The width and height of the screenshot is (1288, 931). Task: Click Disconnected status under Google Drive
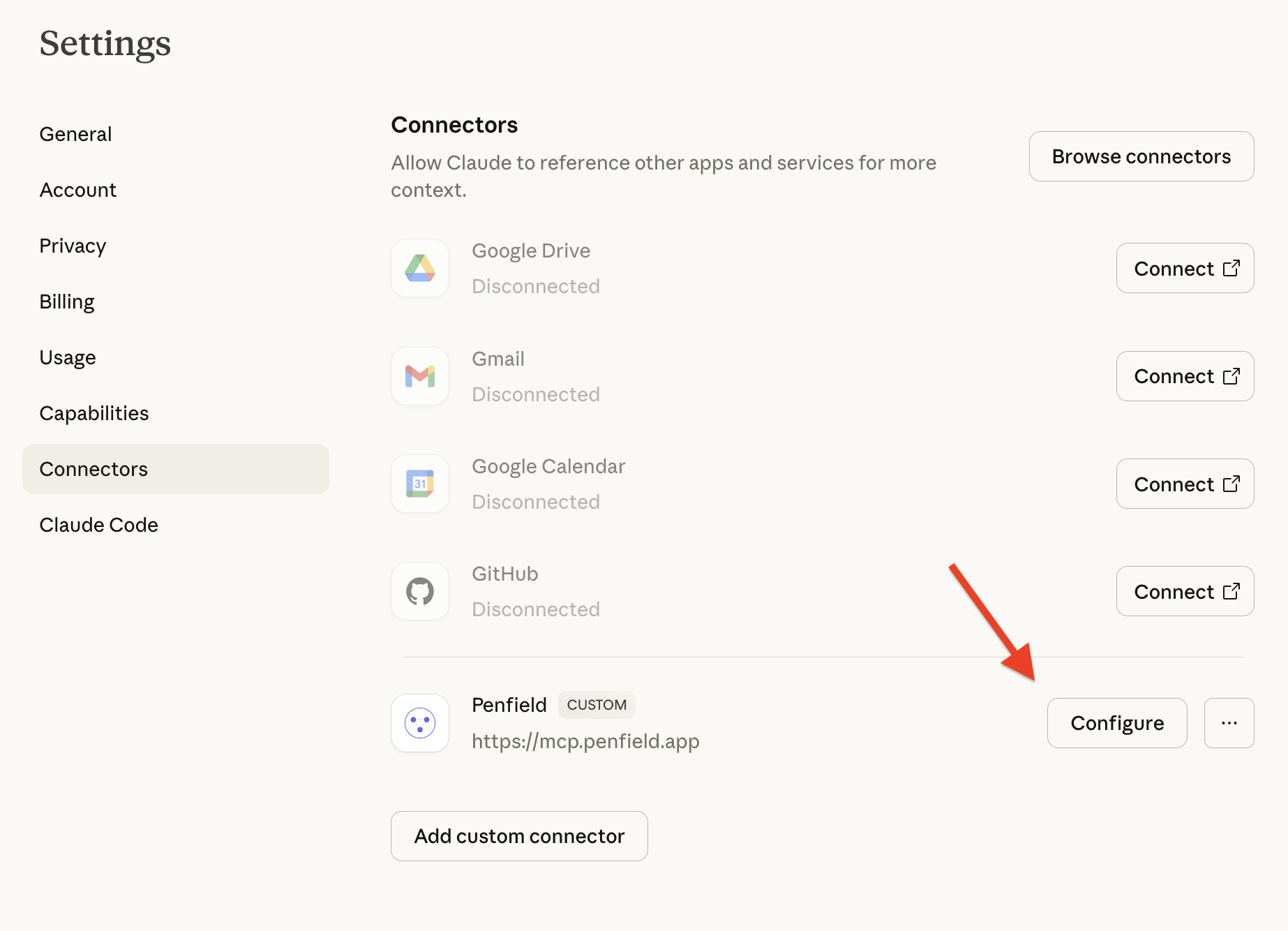[x=536, y=286]
